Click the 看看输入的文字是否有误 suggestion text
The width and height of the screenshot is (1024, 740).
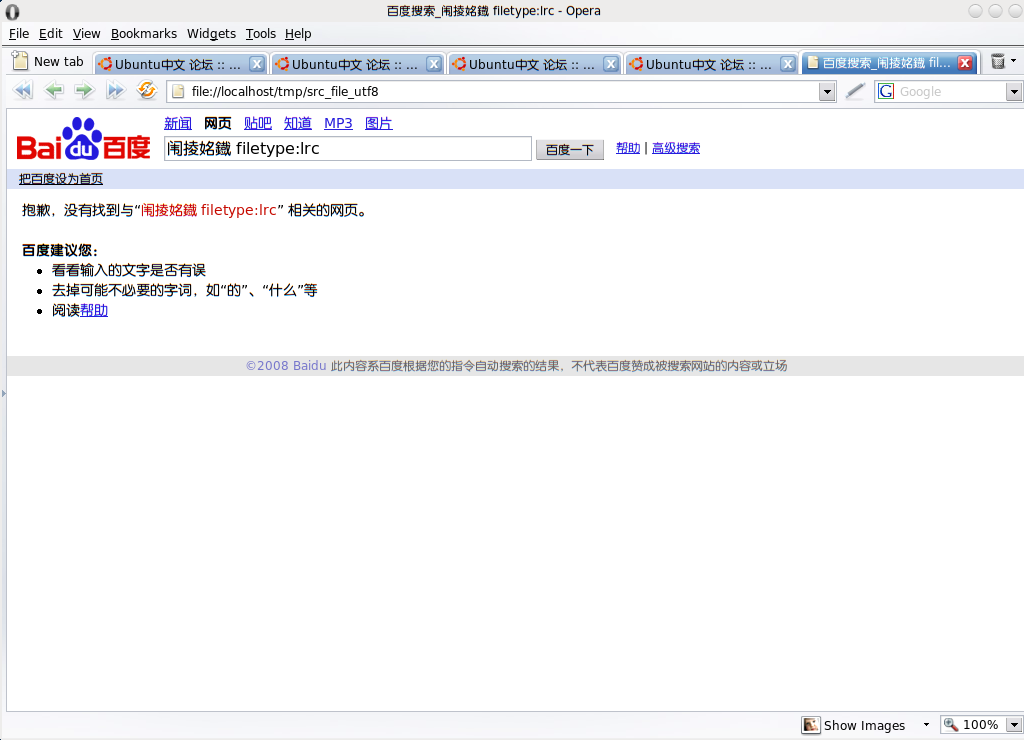click(x=129, y=270)
